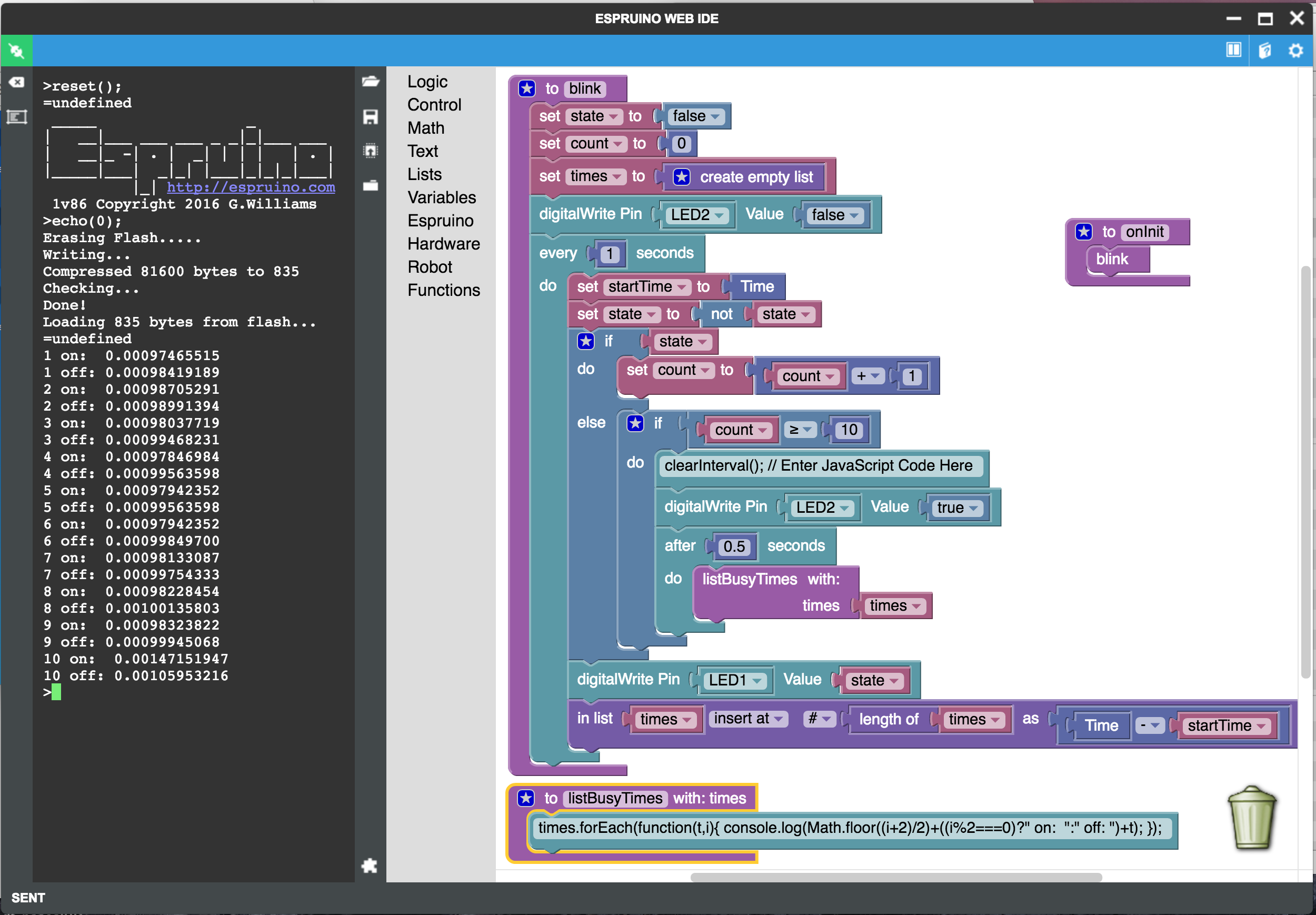Open the 'insert at' dropdown
The width and height of the screenshot is (1316, 915).
point(748,718)
